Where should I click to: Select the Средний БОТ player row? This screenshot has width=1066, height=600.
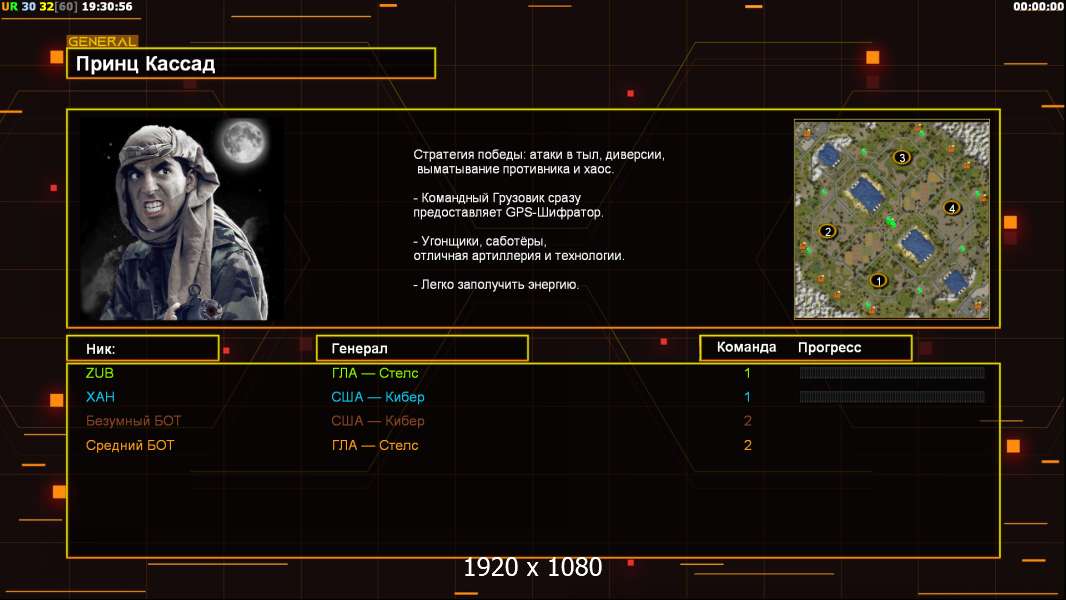coord(533,446)
